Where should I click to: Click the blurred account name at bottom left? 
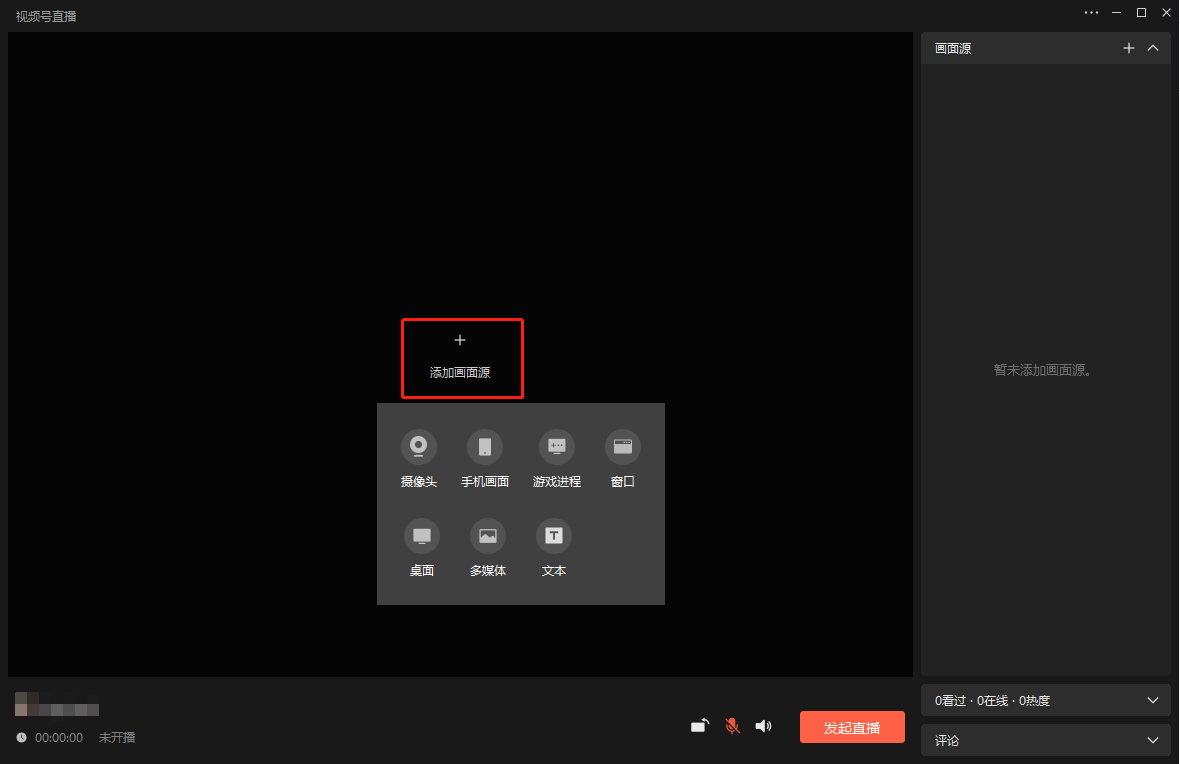57,707
